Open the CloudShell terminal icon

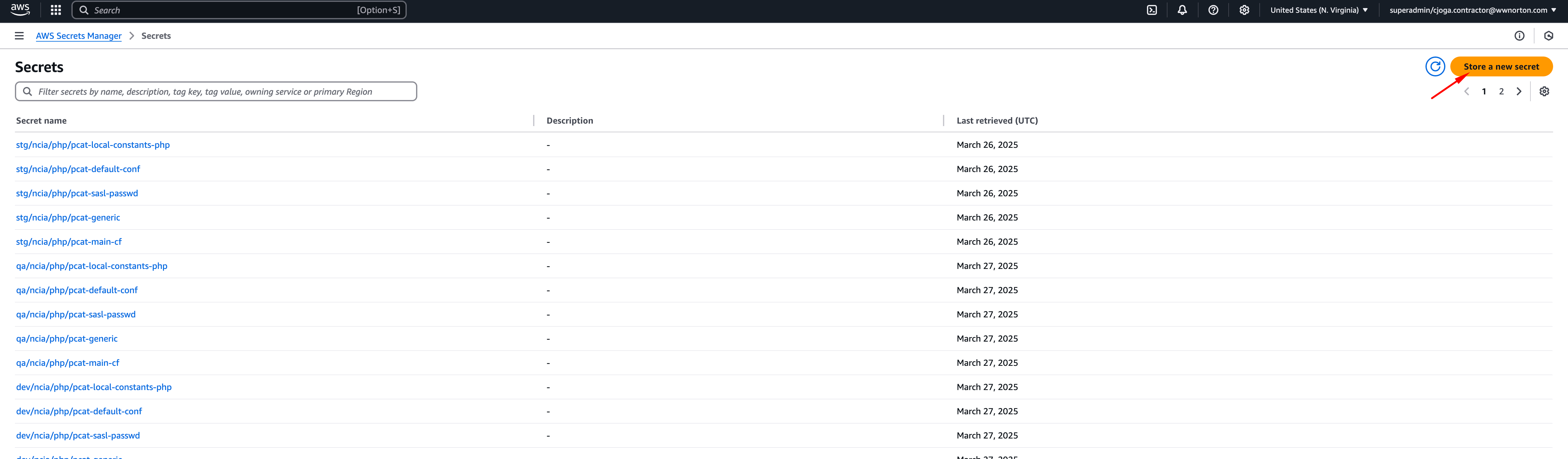[x=1152, y=10]
